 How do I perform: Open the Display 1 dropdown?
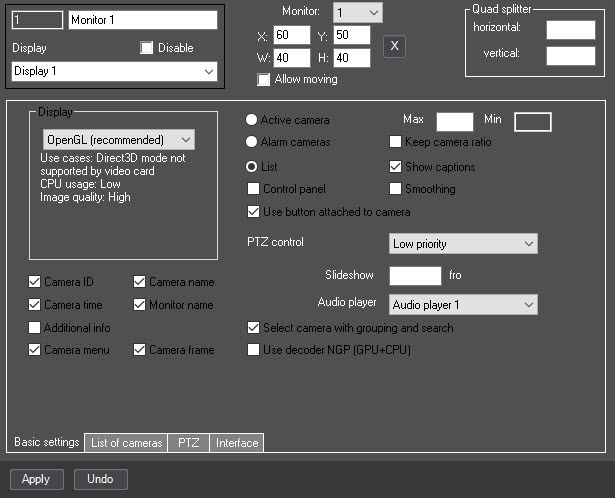(x=115, y=71)
